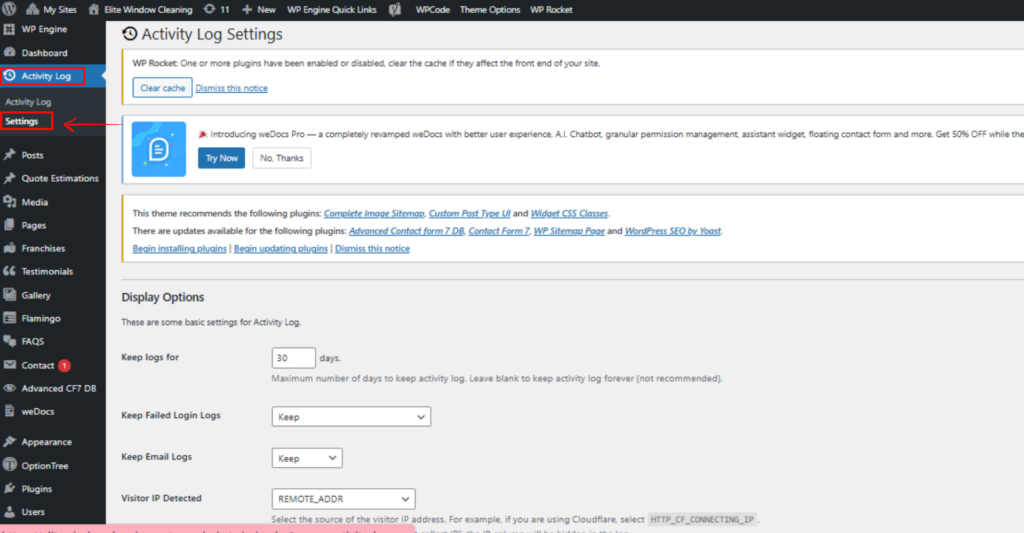Screen dimensions: 1024x533
Task: Click the No, Thanks button
Action: pos(281,158)
